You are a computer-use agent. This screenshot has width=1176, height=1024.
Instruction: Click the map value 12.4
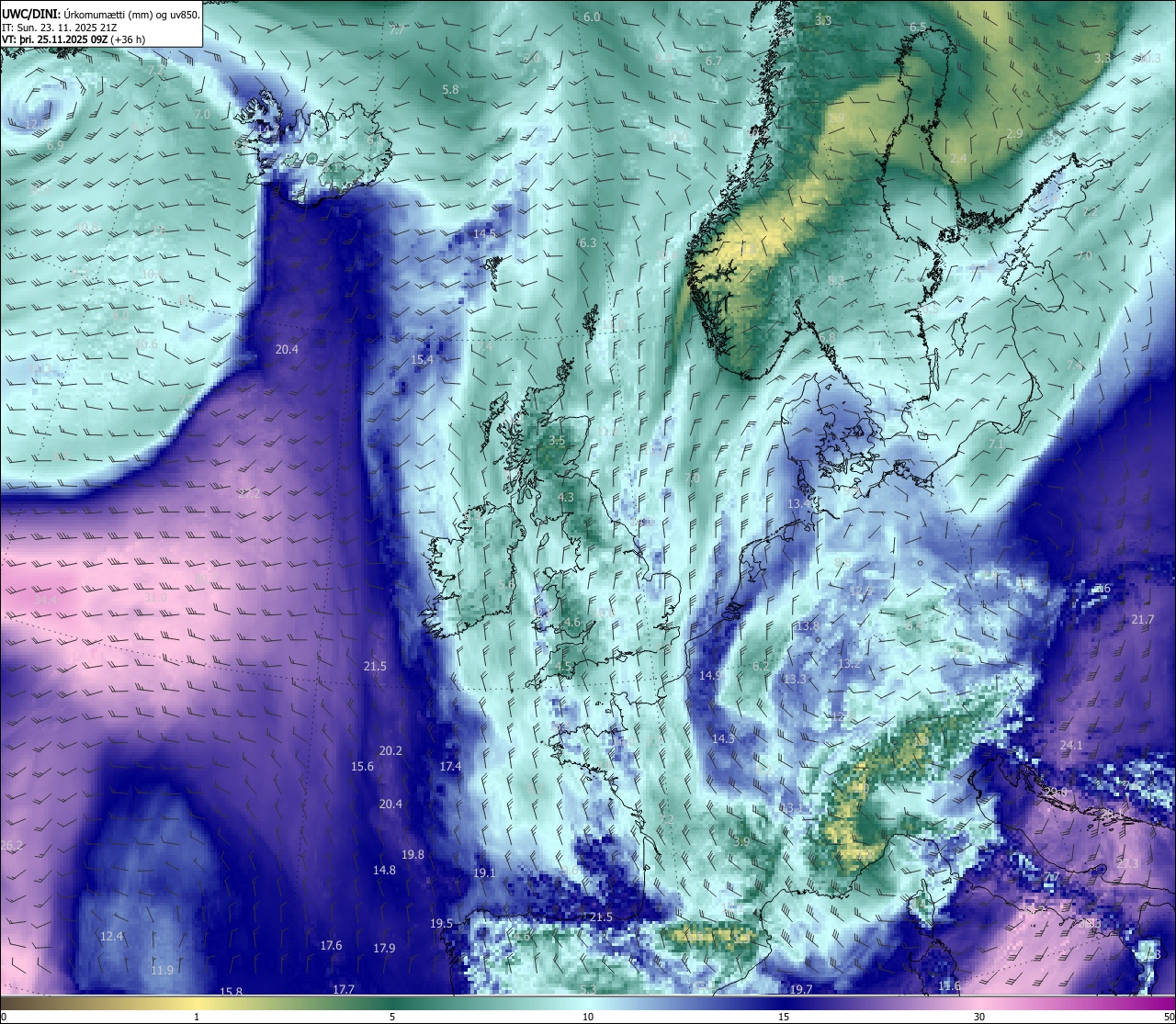click(111, 937)
